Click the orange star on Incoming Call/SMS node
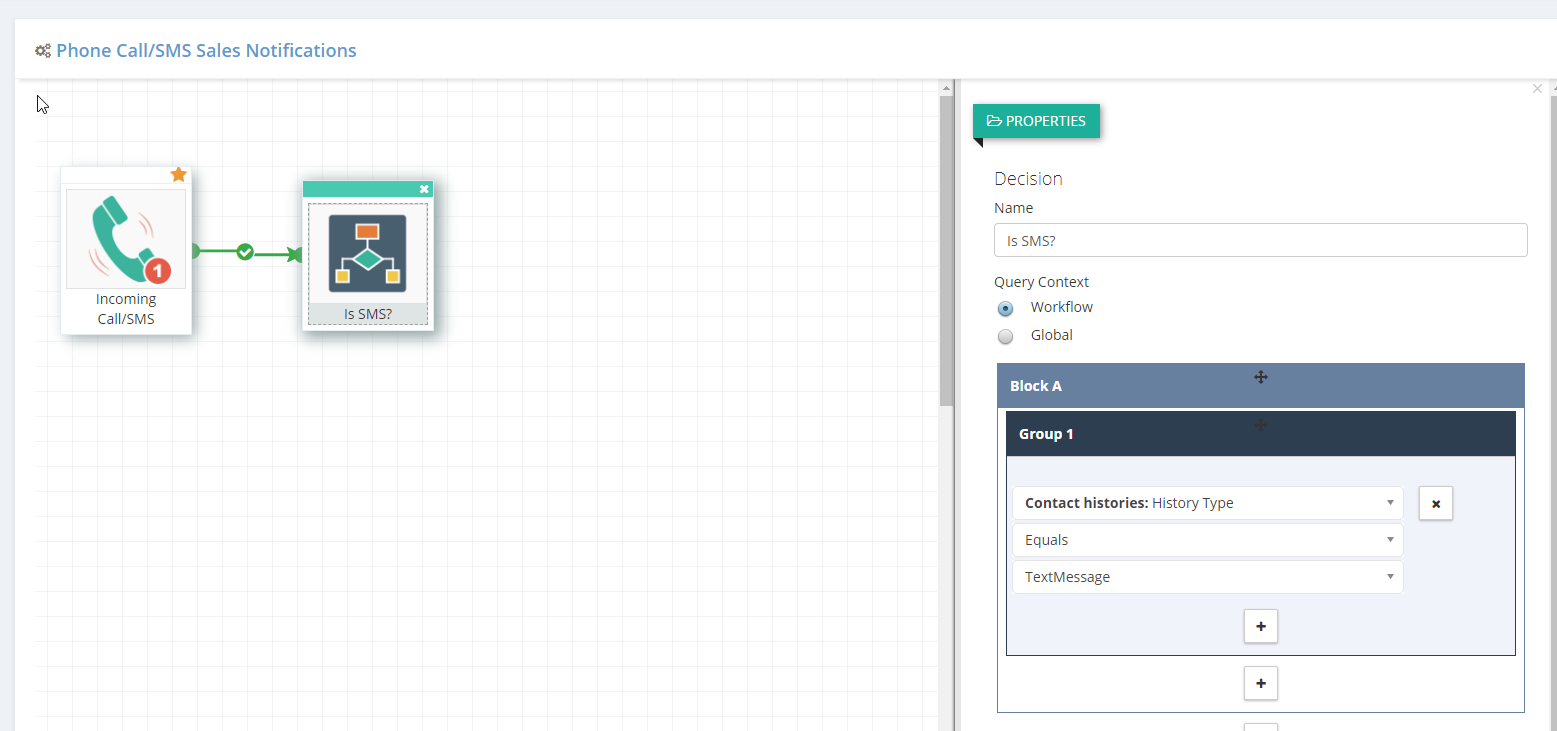The image size is (1557, 731). point(178,174)
